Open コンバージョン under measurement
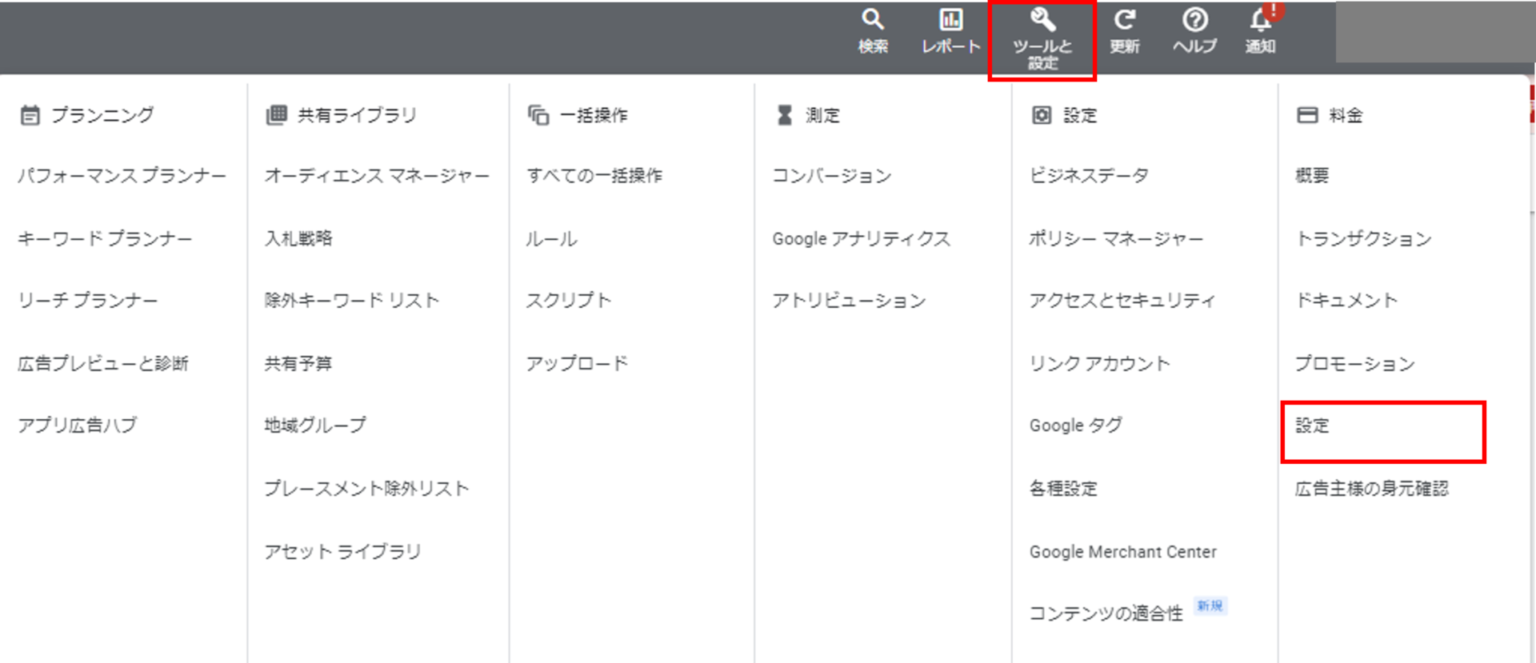This screenshot has height=663, width=1536. [831, 176]
